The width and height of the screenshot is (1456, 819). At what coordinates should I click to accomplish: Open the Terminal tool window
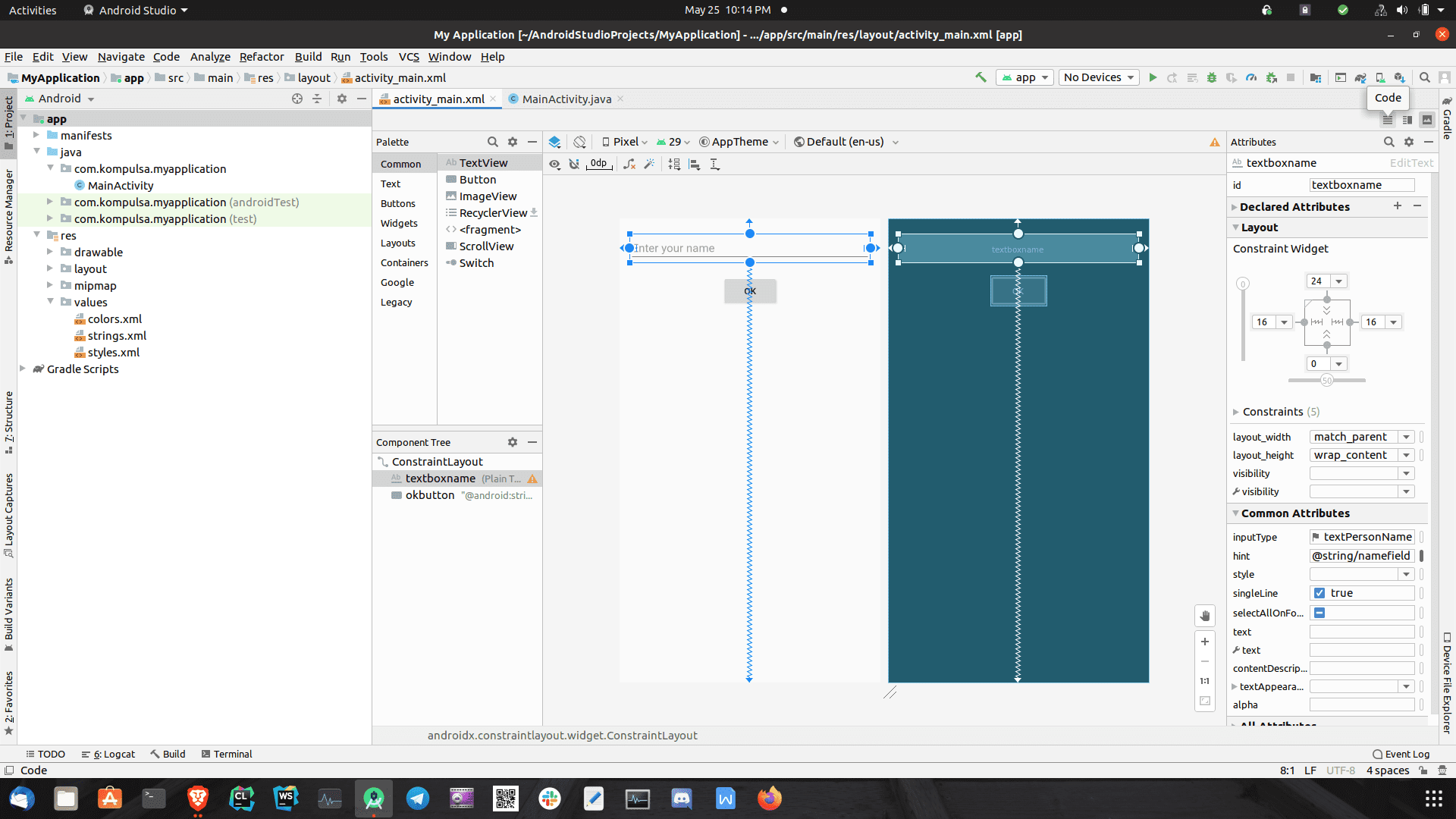pos(227,754)
